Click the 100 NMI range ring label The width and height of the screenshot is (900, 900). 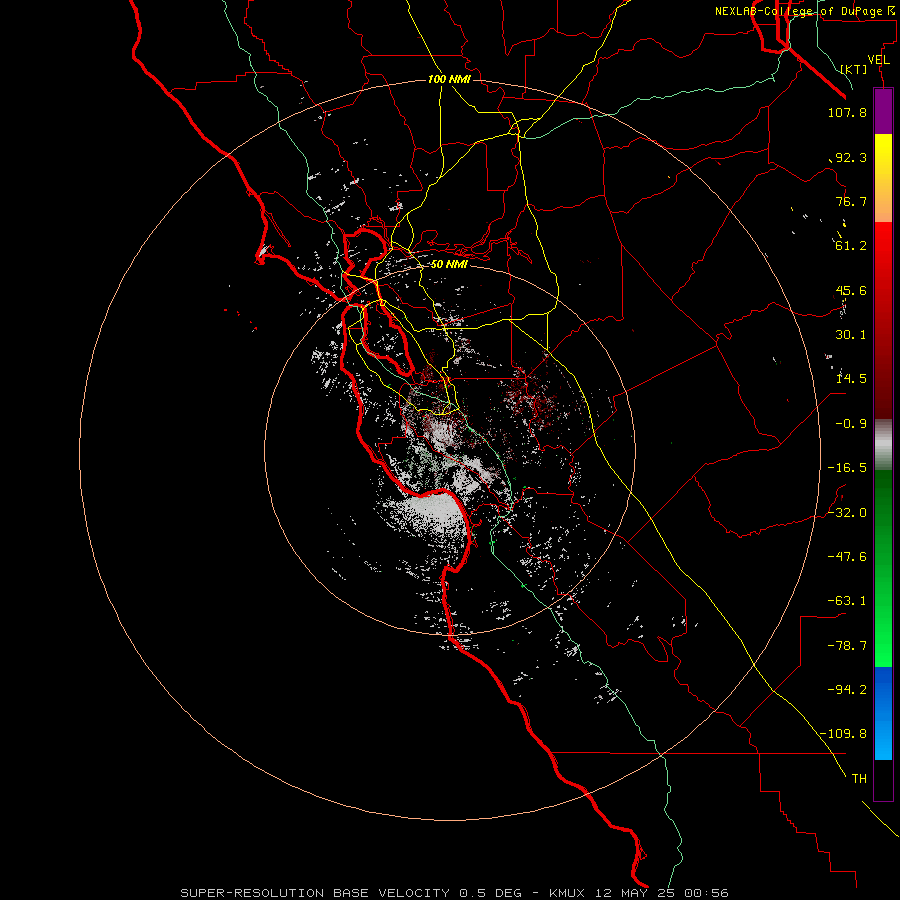point(449,79)
